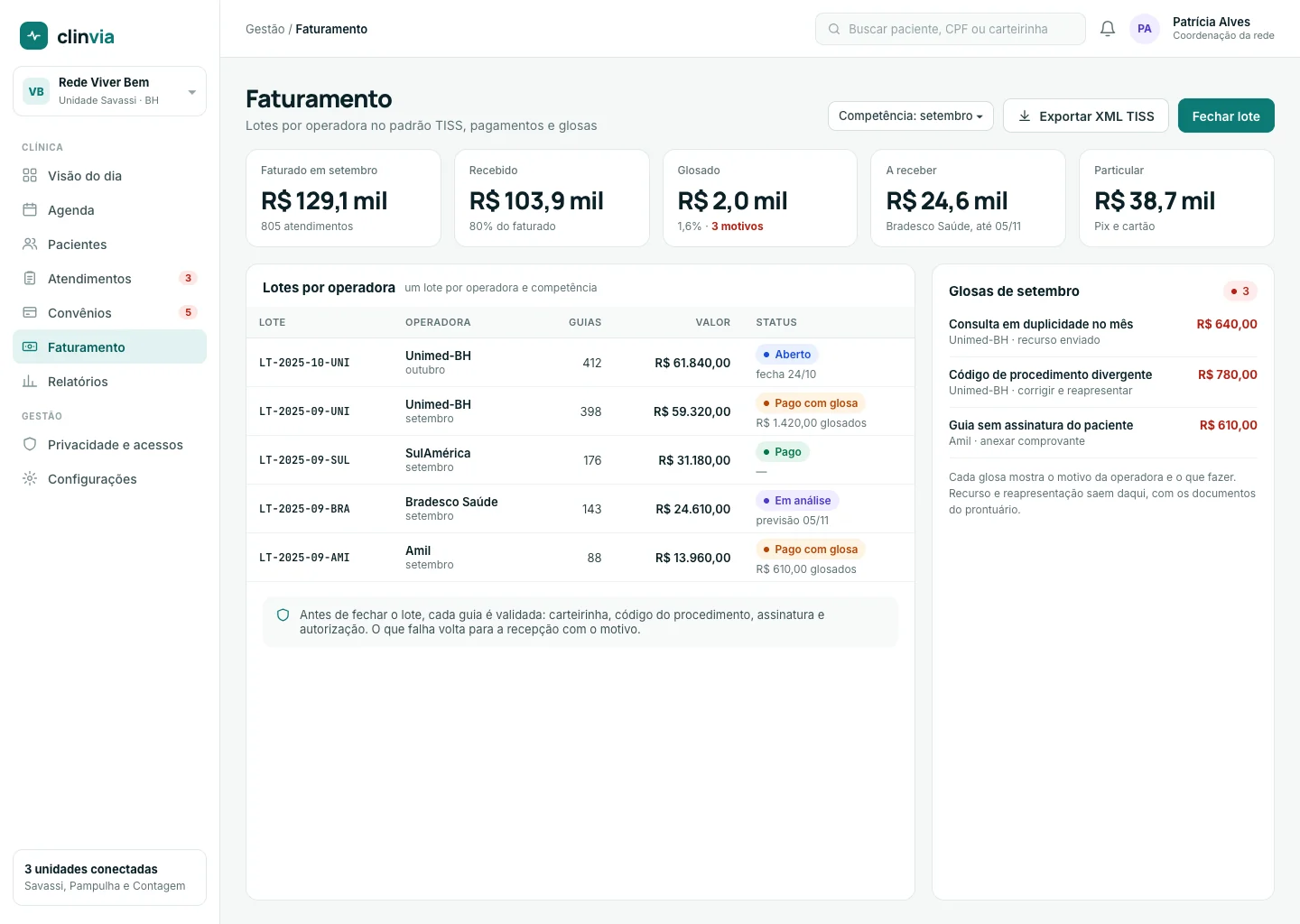The width and height of the screenshot is (1300, 924).
Task: Click the Configurações gear icon
Action: (x=30, y=479)
